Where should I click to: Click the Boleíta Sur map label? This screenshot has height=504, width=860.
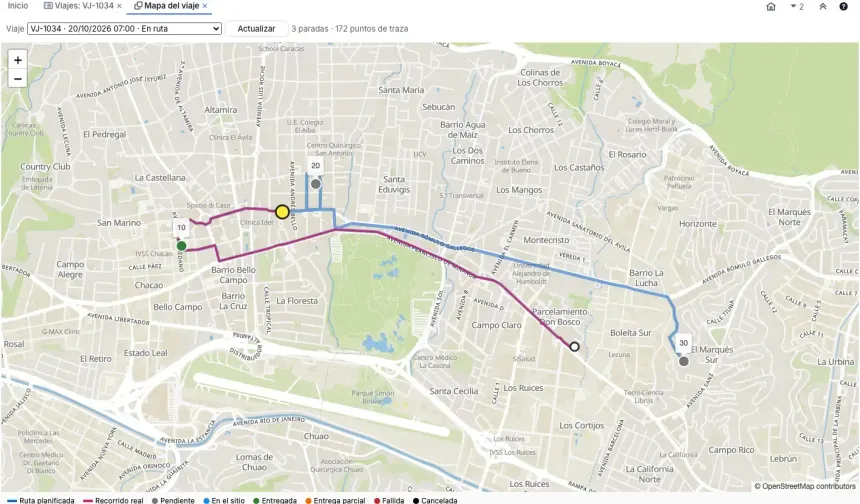click(x=631, y=333)
